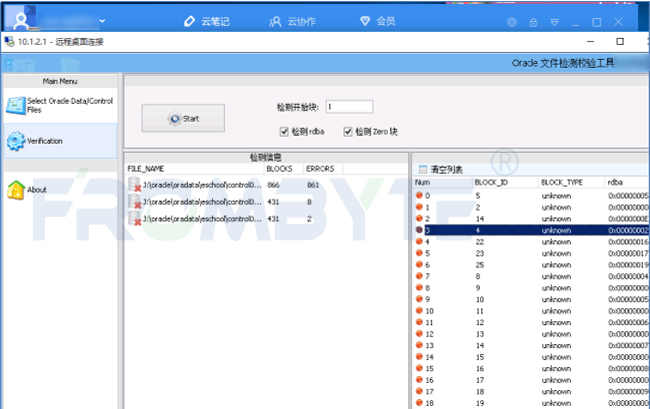Select the Verification gear icon

(x=16, y=141)
